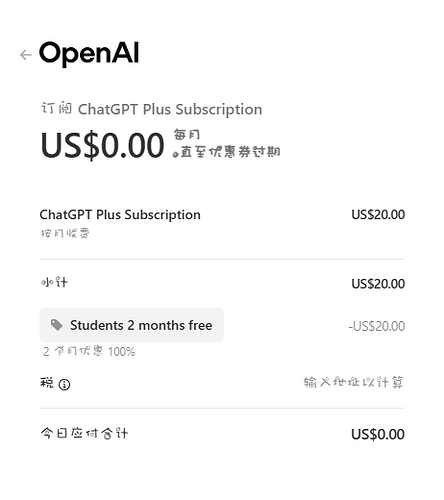
Task: Select the Students 2 months free coupon
Action: [132, 325]
